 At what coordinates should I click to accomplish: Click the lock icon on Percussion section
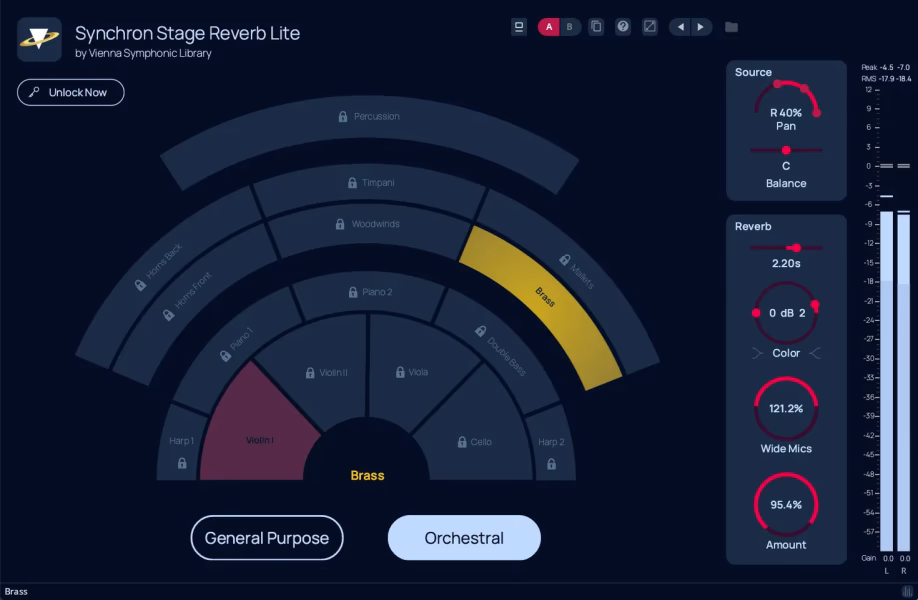pos(343,117)
